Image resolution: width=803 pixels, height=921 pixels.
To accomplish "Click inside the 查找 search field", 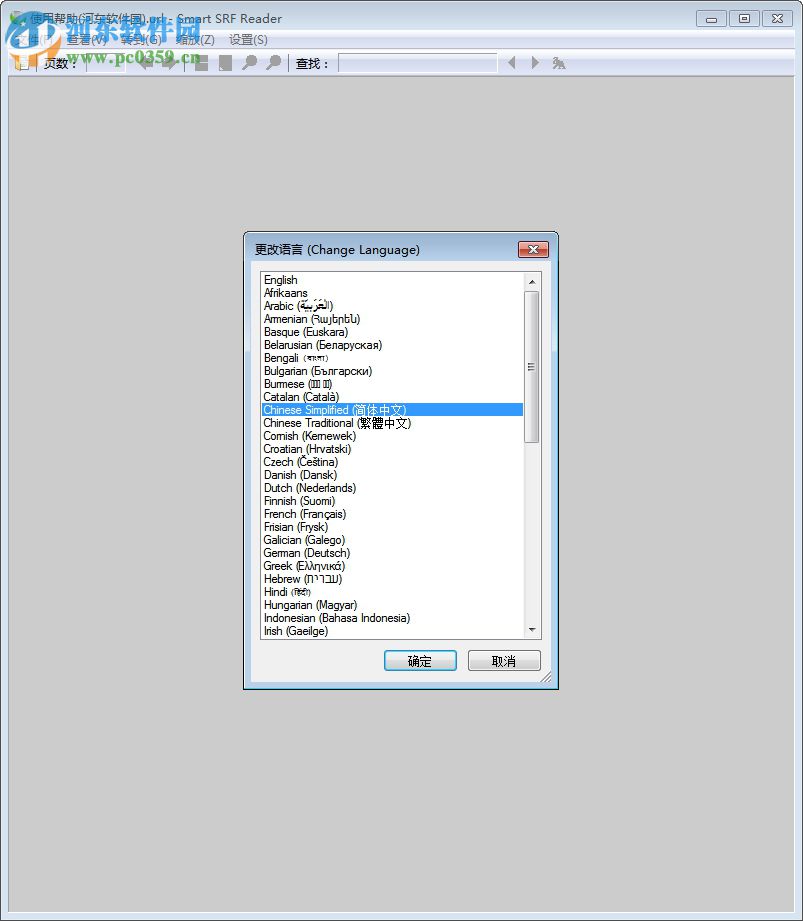I will click(420, 62).
